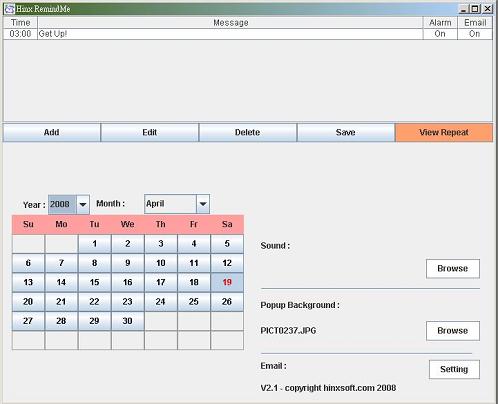Choose day 30 on the calendar
Image resolution: width=498 pixels, height=404 pixels.
(x=128, y=321)
